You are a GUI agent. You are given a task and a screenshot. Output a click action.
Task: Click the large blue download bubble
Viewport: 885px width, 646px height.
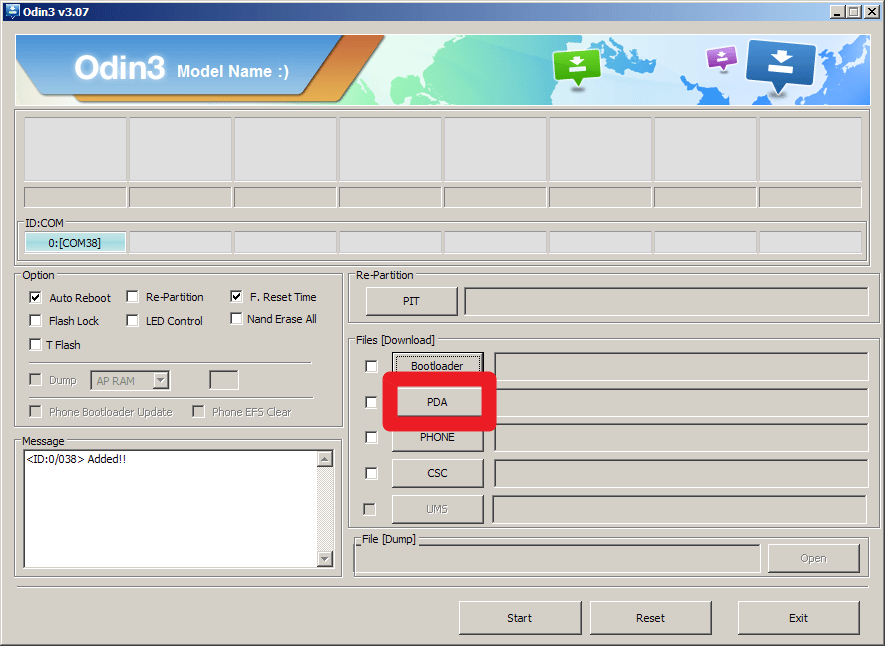(781, 66)
